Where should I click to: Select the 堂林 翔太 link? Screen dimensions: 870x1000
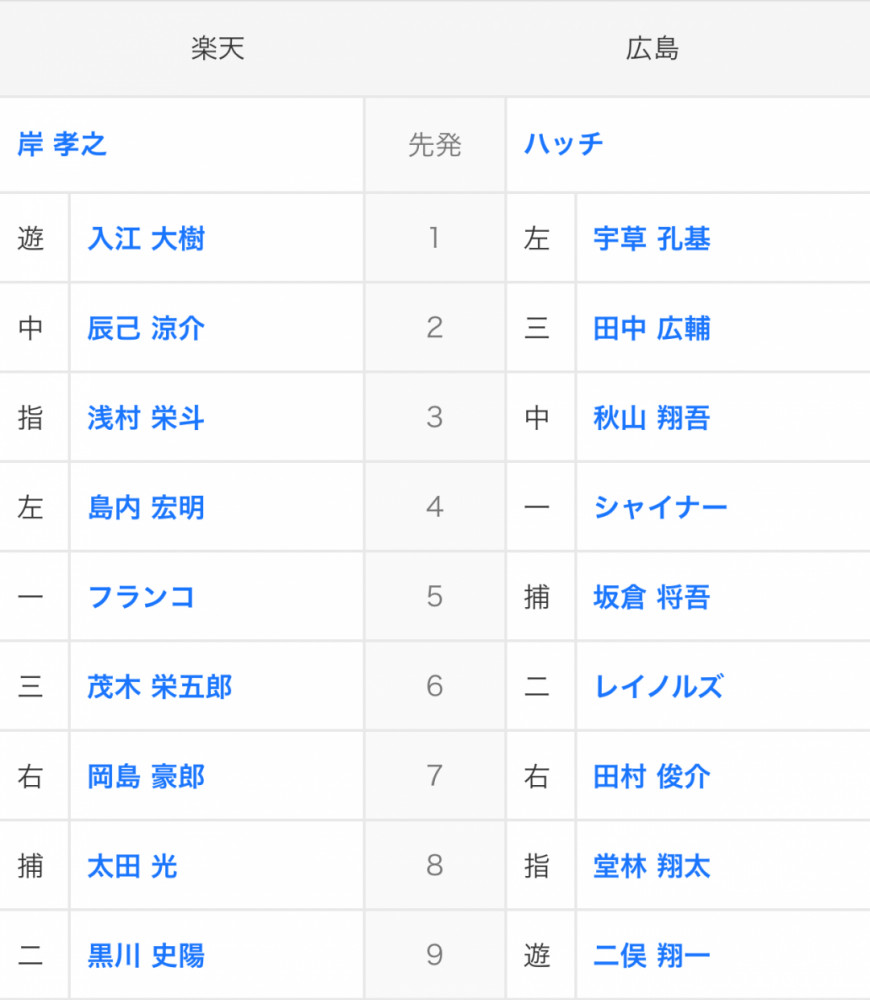tap(652, 866)
